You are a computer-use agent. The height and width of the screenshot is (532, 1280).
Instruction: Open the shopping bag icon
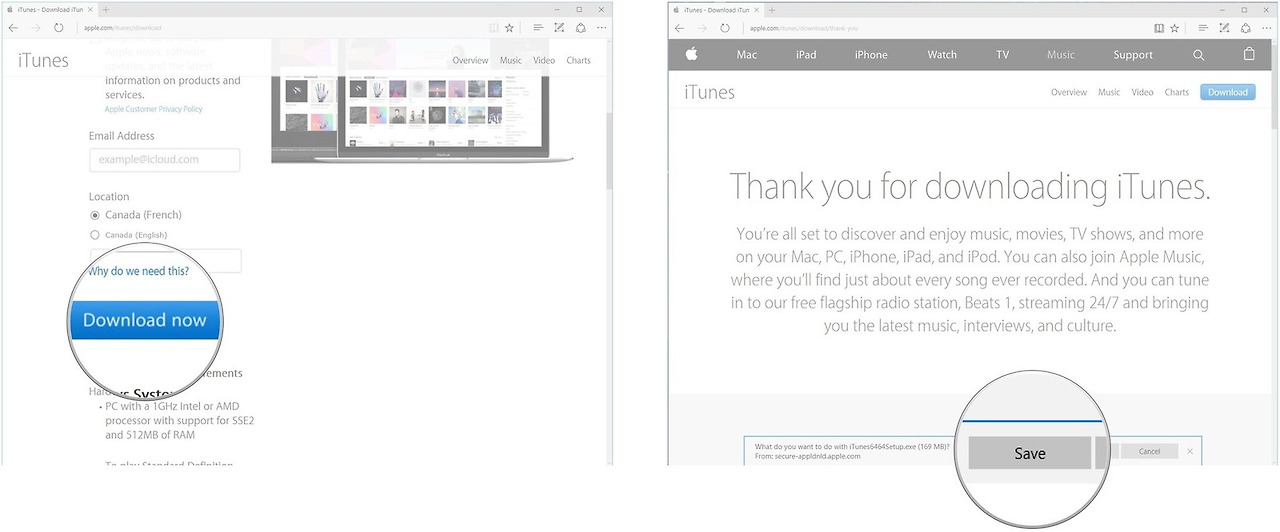[1249, 54]
